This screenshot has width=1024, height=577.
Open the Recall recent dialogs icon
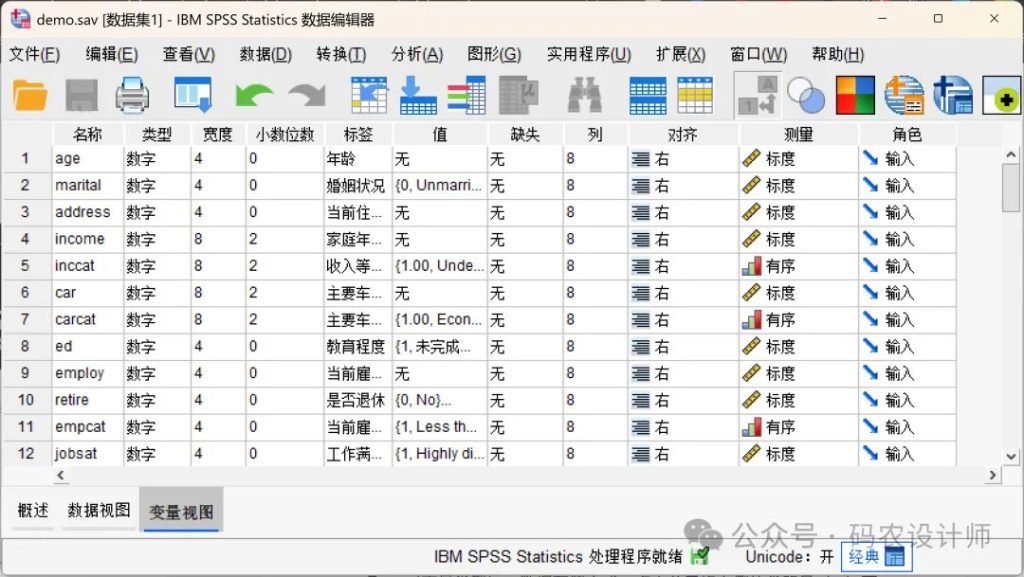(192, 96)
